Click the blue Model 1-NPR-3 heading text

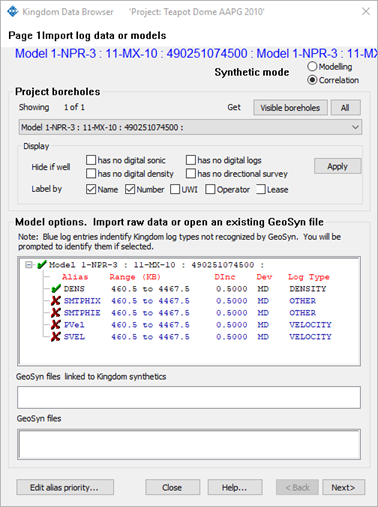click(x=196, y=54)
